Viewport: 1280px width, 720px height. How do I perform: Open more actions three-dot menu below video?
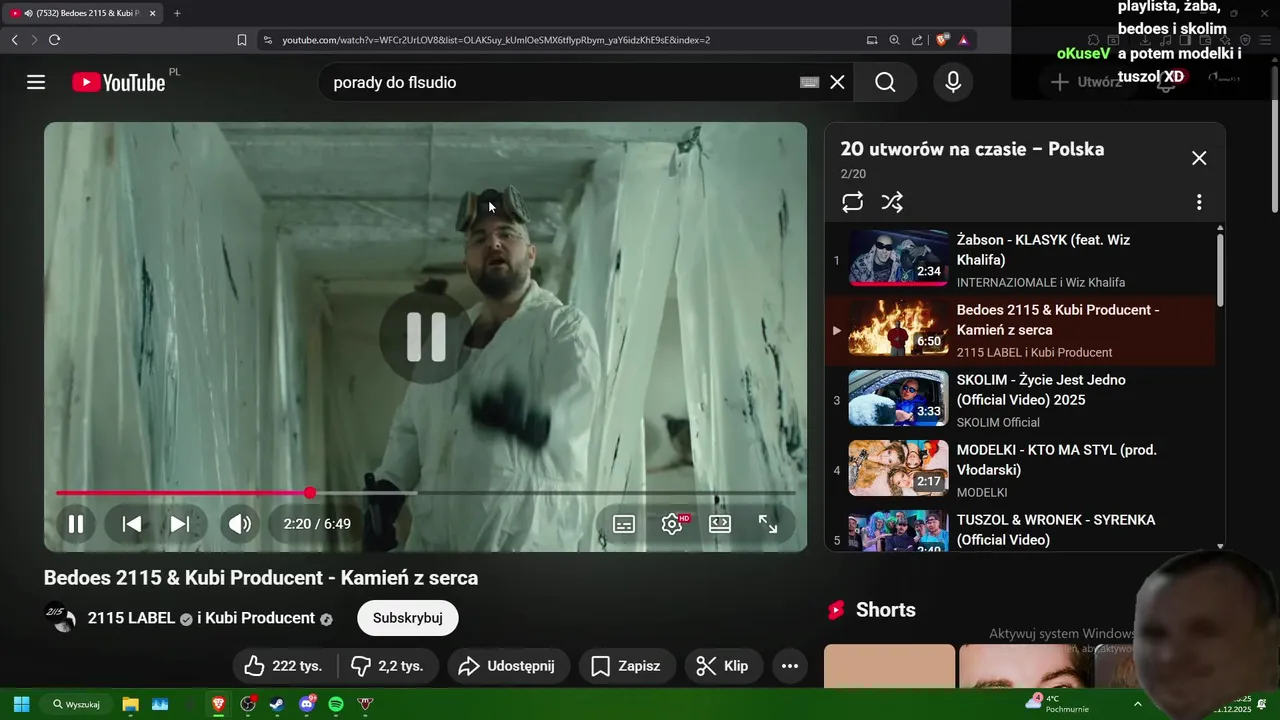(x=790, y=666)
